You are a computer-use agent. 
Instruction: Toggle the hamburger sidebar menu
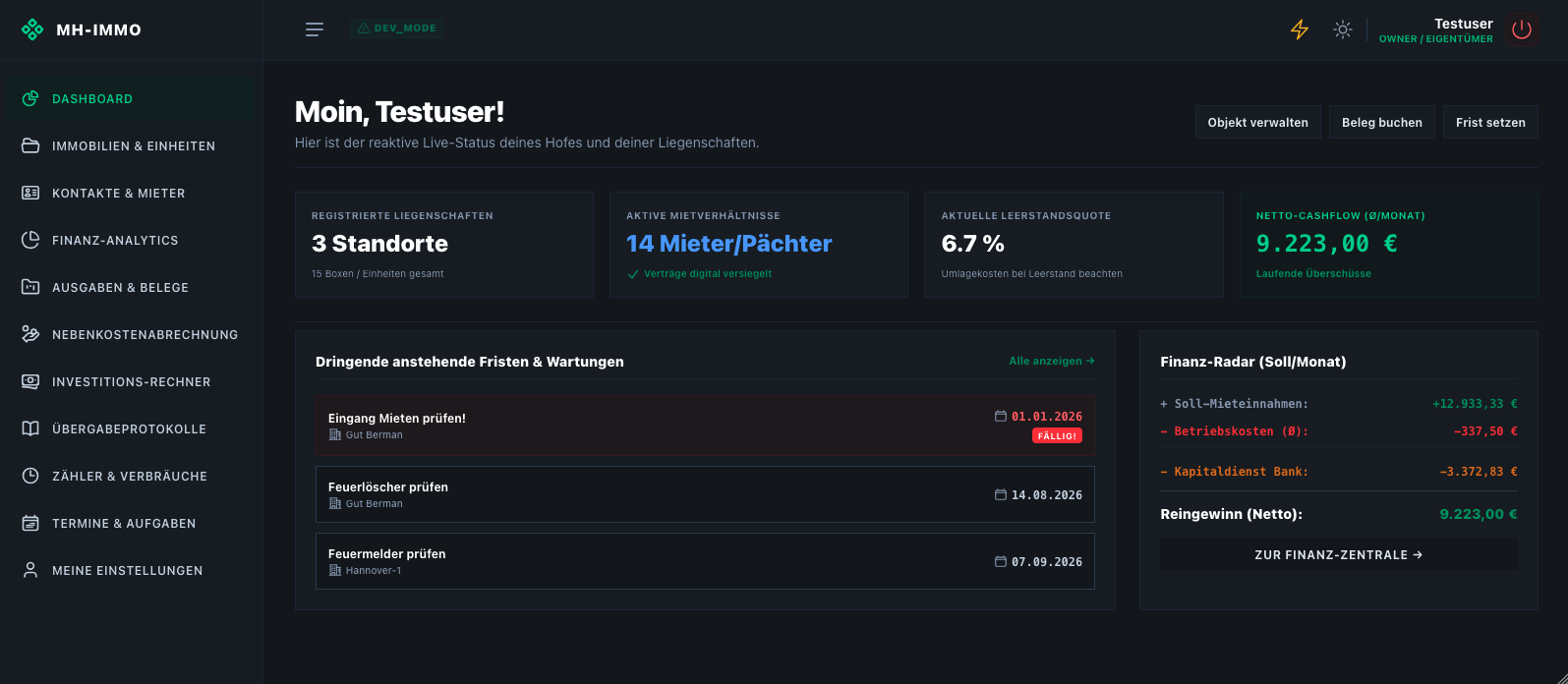pos(315,29)
